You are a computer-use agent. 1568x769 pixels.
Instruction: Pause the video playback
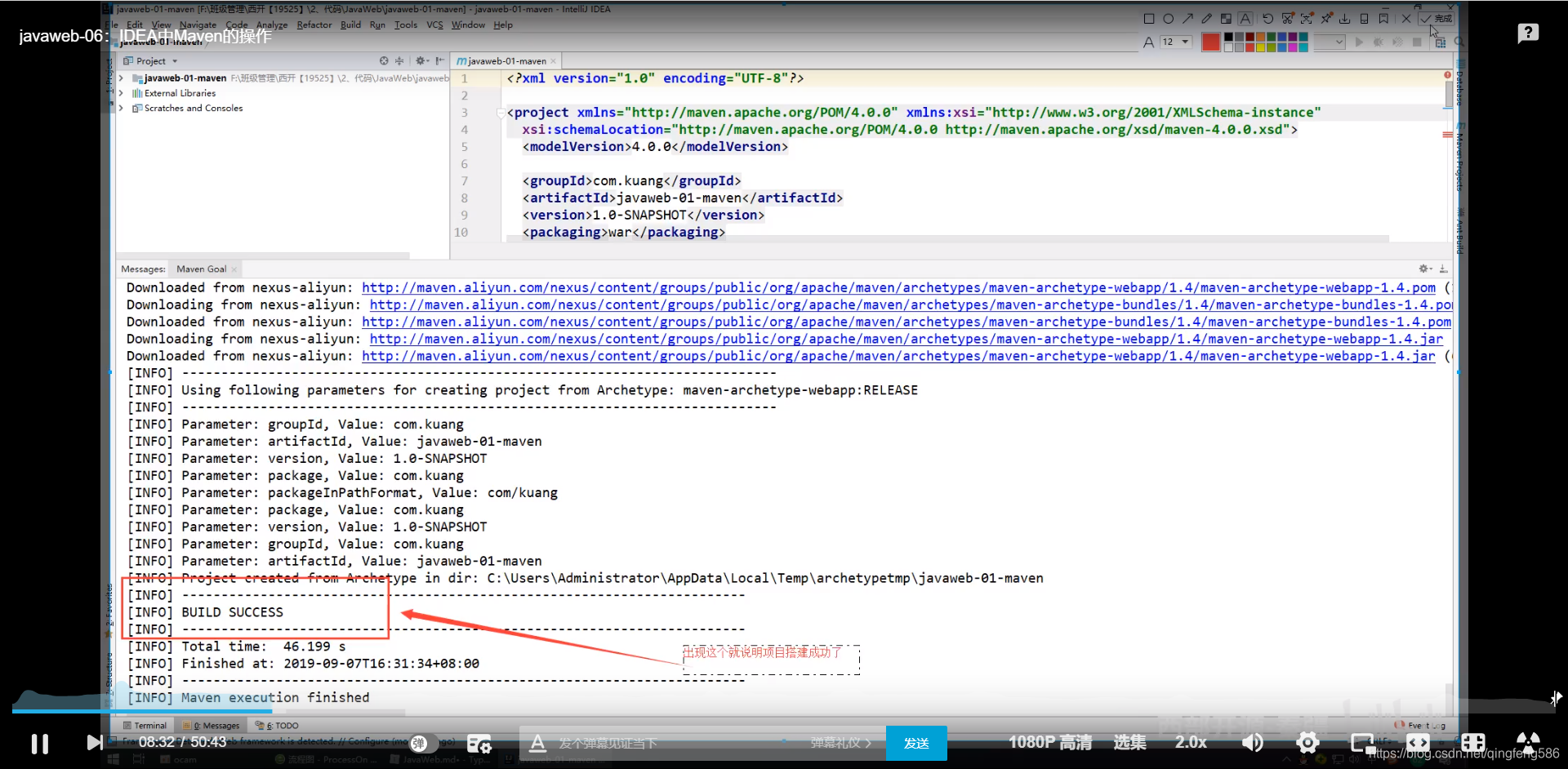click(40, 743)
